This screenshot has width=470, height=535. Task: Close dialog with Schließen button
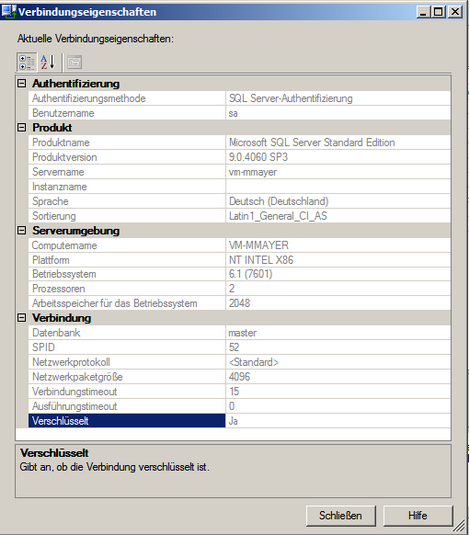pos(340,516)
